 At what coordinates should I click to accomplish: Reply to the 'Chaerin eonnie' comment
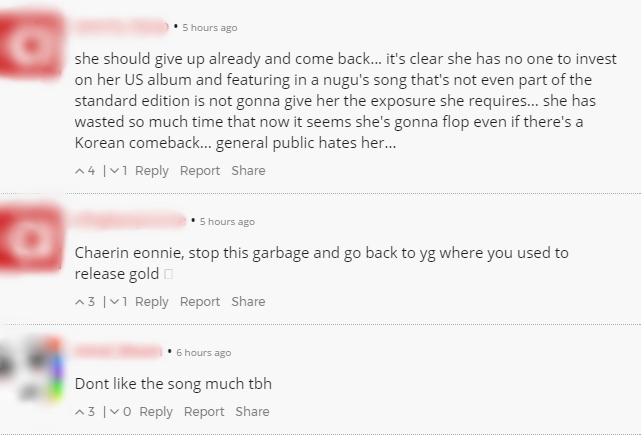[x=152, y=302]
